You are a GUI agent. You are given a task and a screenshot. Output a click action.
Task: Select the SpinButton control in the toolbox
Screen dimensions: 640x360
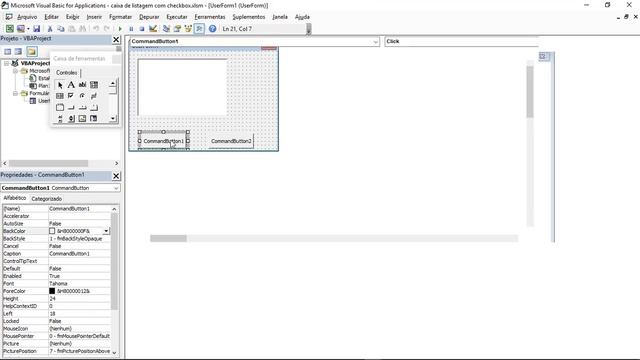[71, 118]
